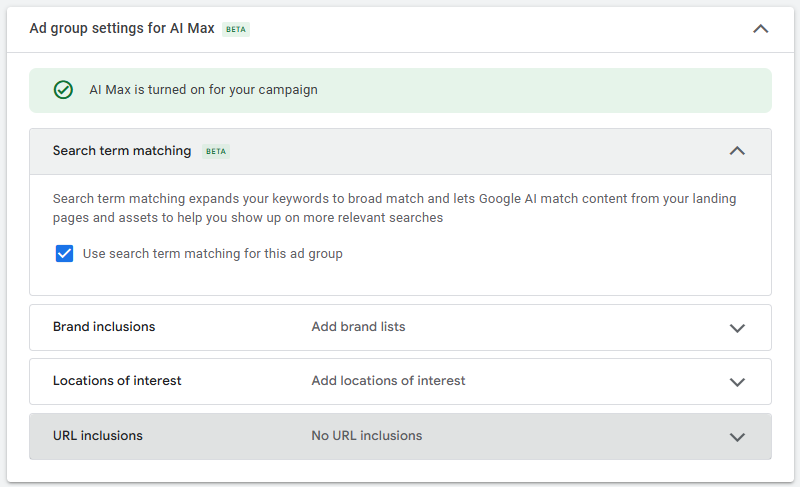
Task: Uncheck Use search term matching for this ad group
Action: coord(64,253)
